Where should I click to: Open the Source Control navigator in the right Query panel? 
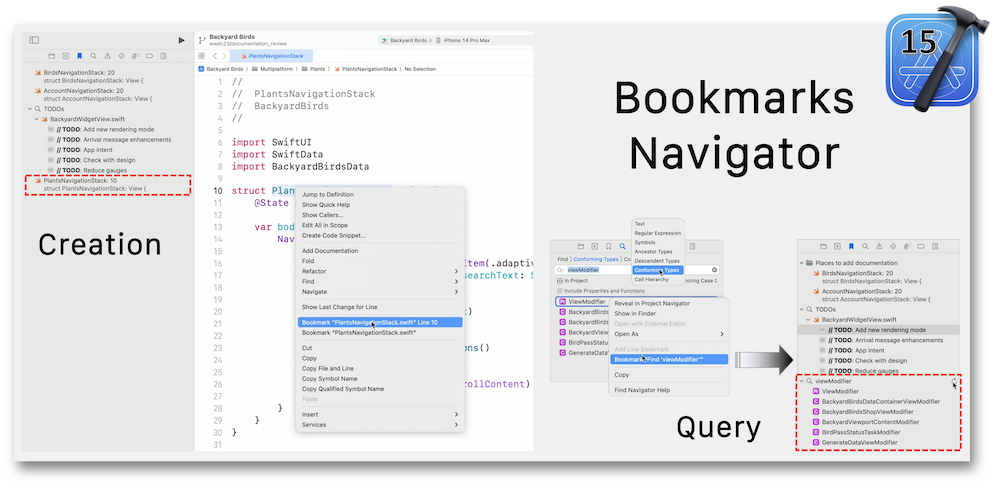(837, 246)
